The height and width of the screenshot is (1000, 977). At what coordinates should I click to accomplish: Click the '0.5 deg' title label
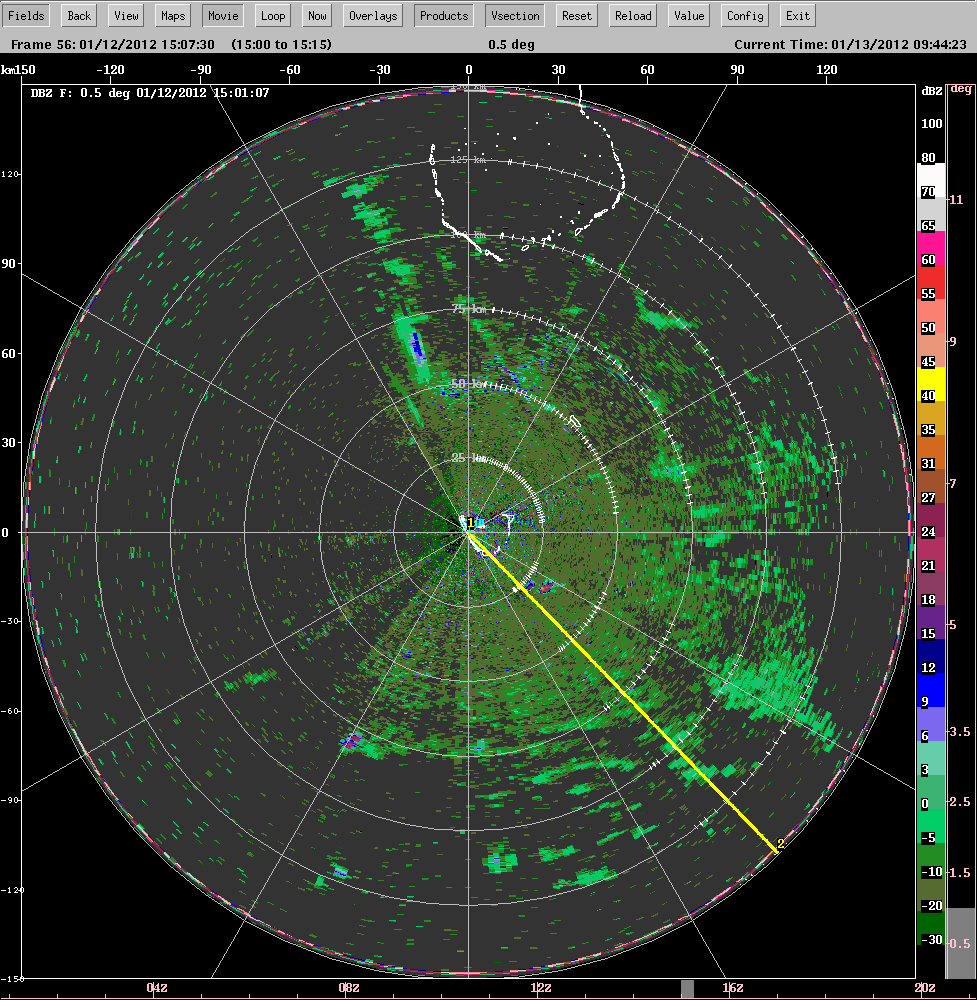click(511, 45)
